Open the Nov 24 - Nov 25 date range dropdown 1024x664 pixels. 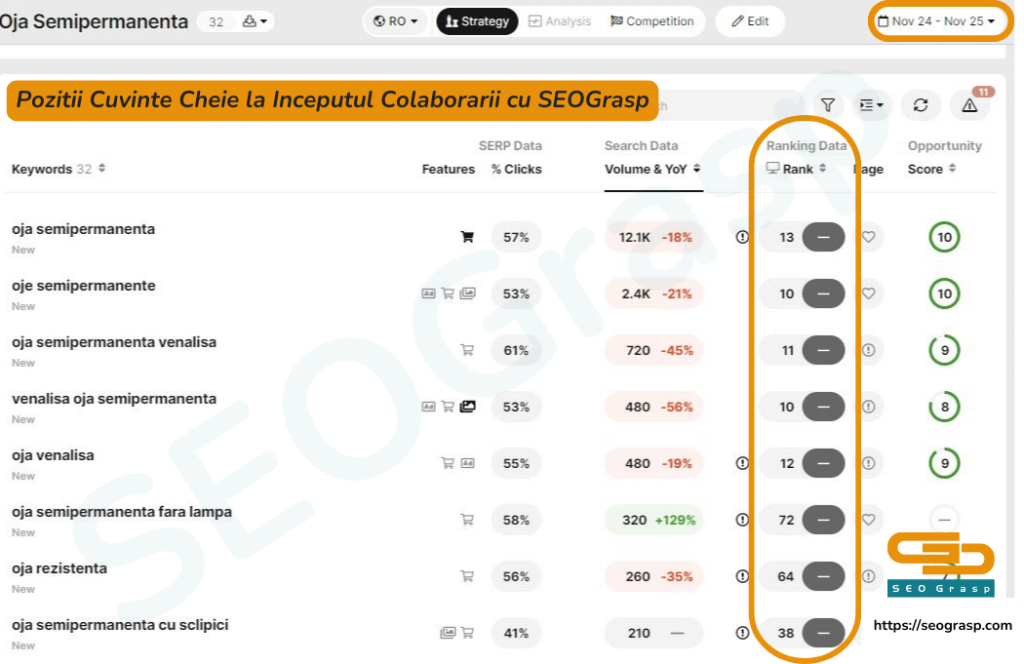(936, 21)
